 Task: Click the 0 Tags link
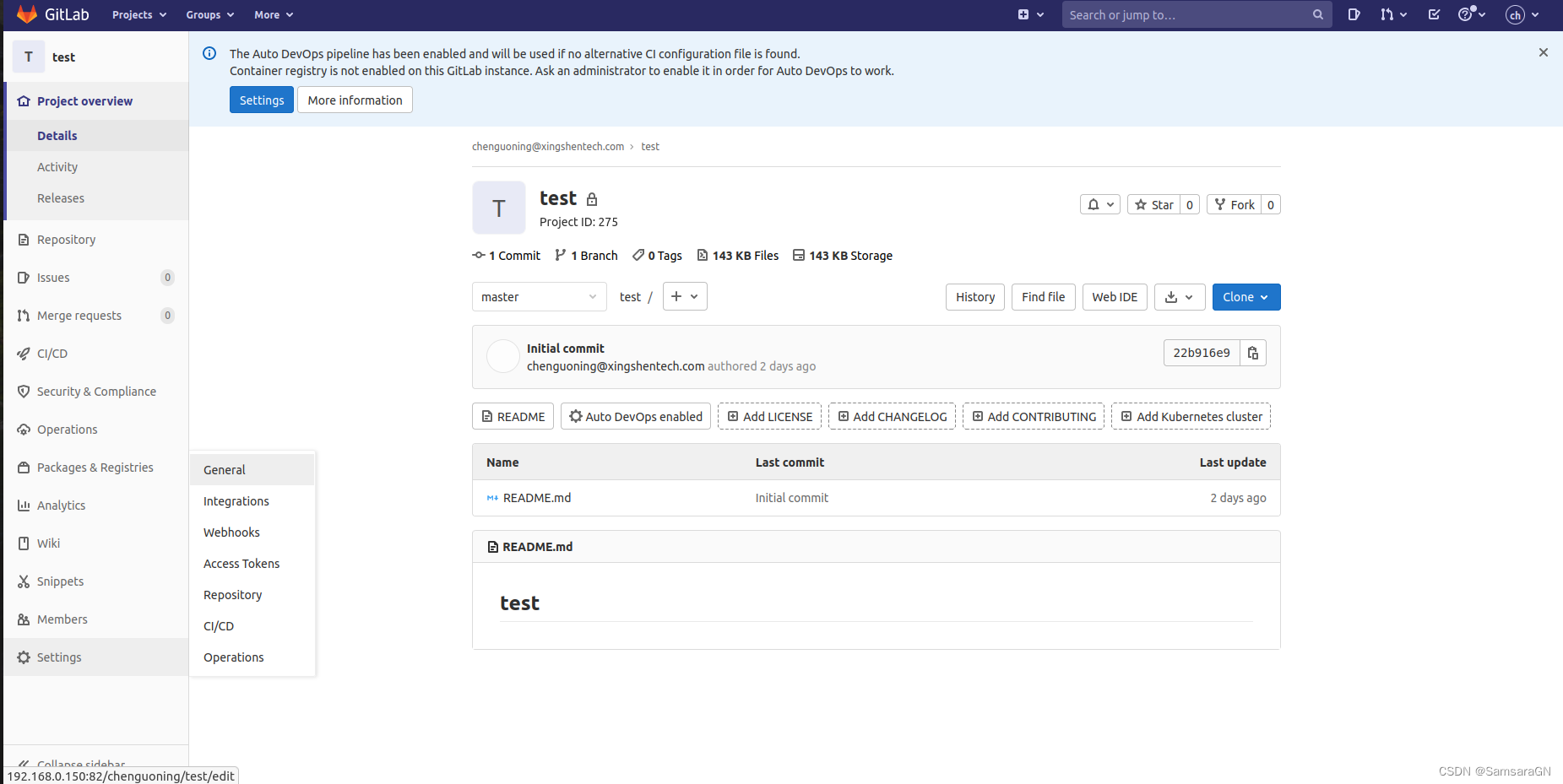click(657, 256)
